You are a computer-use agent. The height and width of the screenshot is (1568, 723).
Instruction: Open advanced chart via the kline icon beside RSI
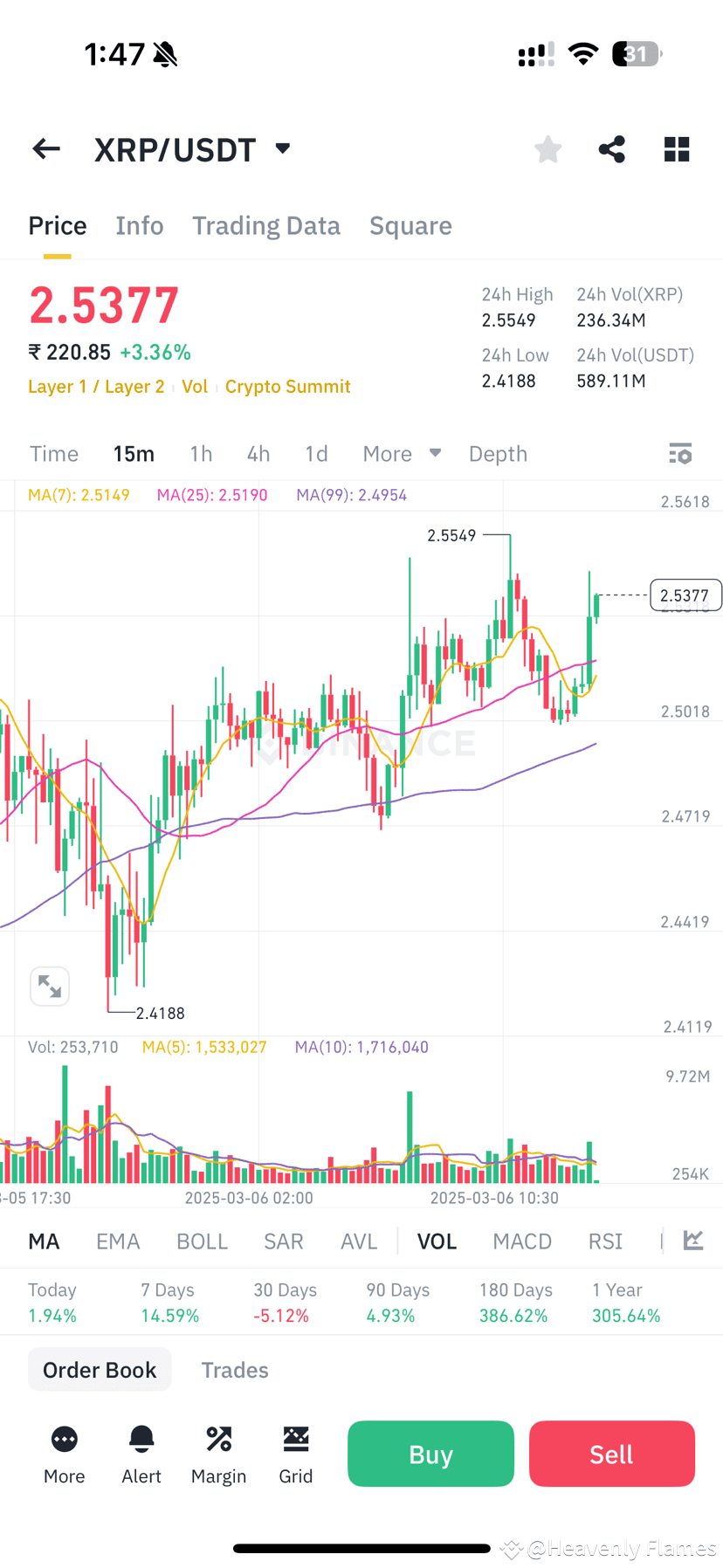click(x=692, y=1241)
